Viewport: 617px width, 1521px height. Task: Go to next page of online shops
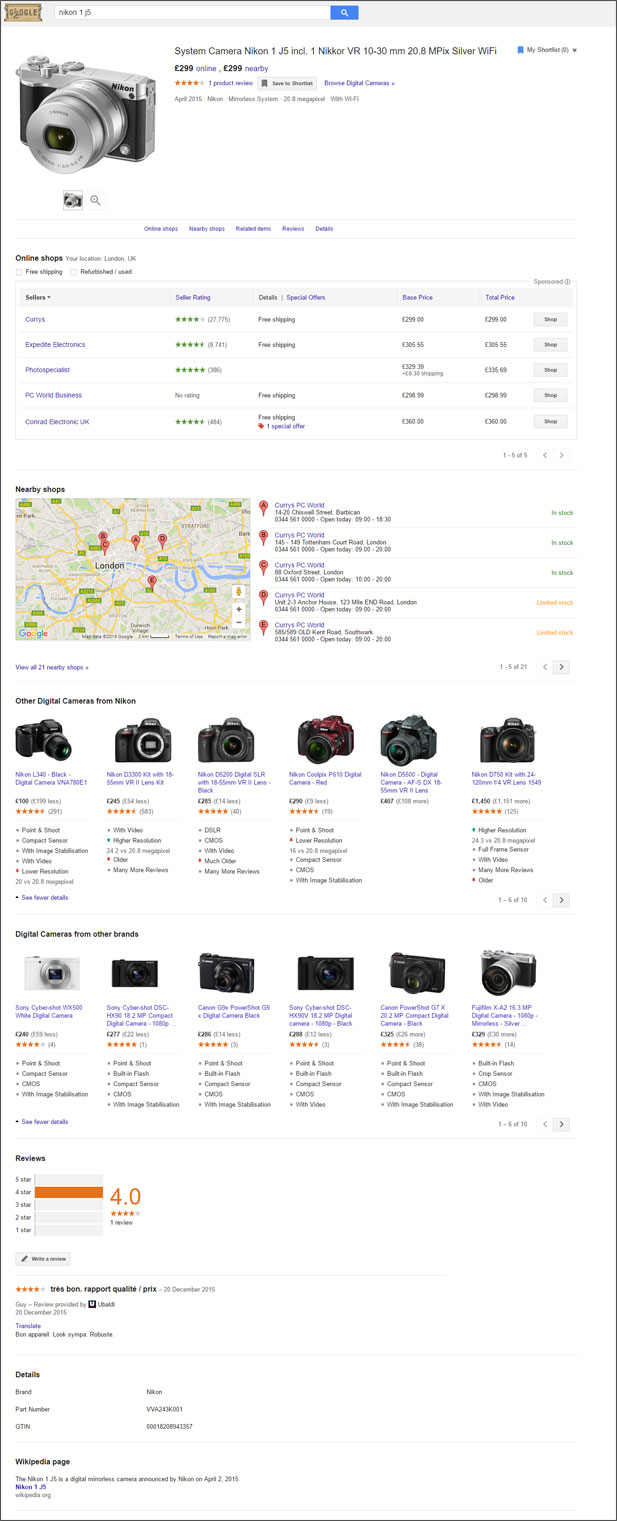(x=561, y=455)
